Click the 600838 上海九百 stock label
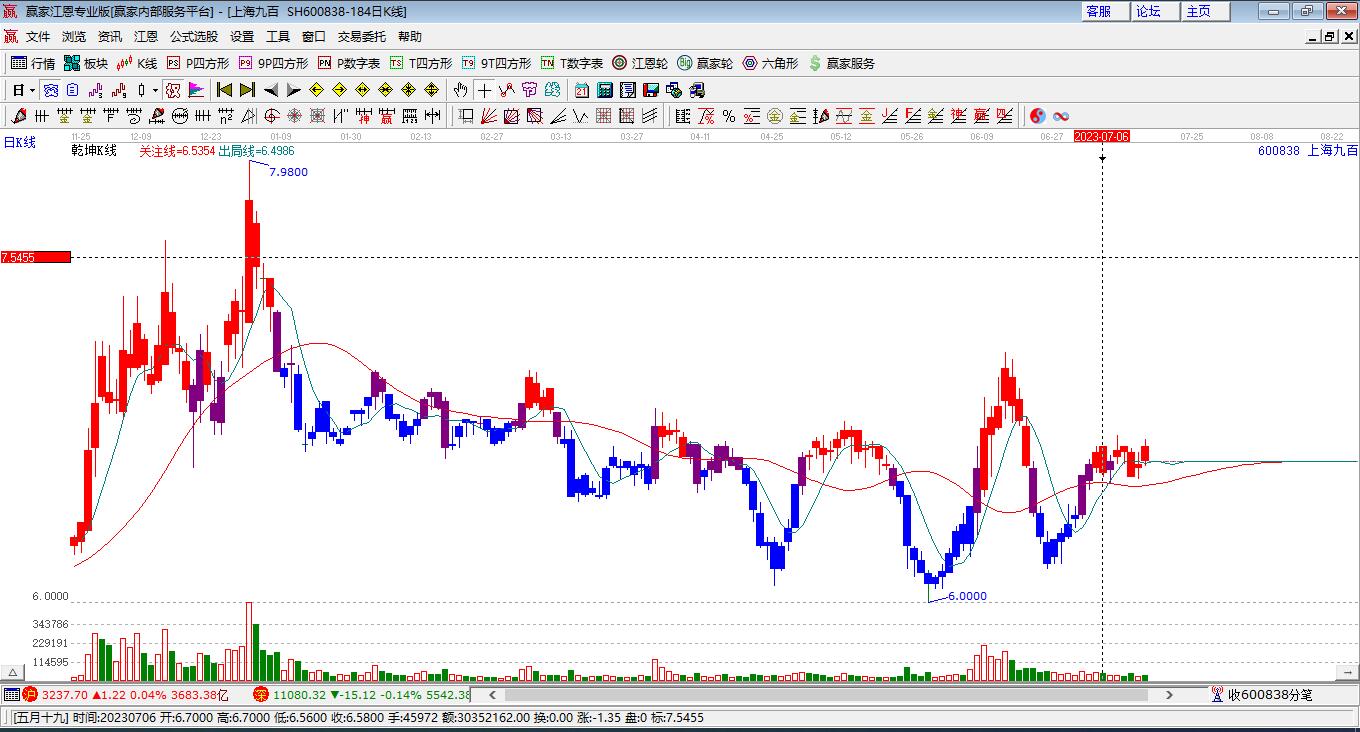The height and width of the screenshot is (732, 1360). click(1308, 150)
